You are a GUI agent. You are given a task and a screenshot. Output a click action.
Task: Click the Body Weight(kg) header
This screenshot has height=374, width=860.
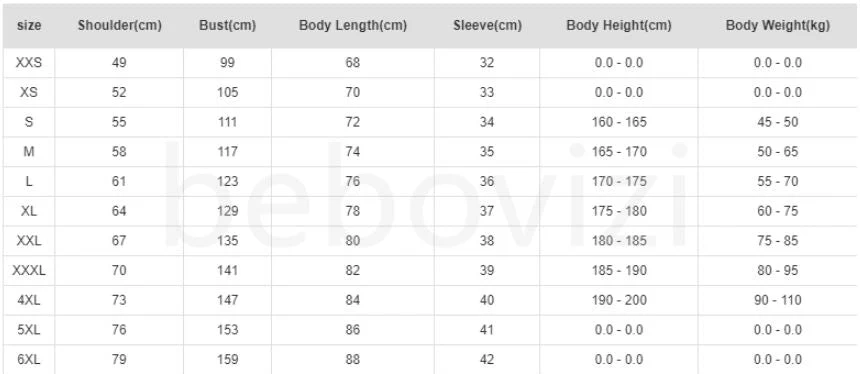778,25
